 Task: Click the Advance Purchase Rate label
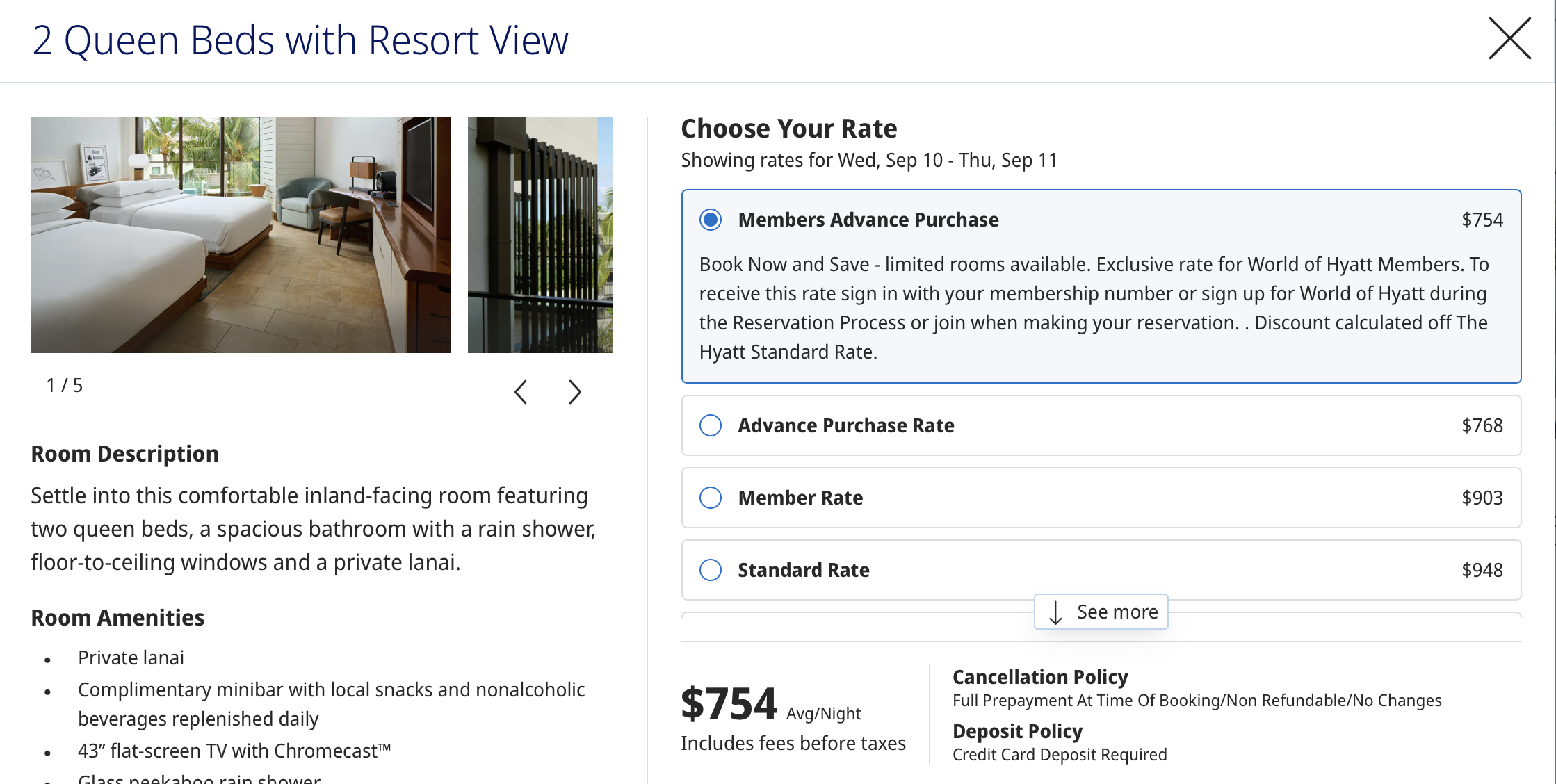[x=845, y=425]
